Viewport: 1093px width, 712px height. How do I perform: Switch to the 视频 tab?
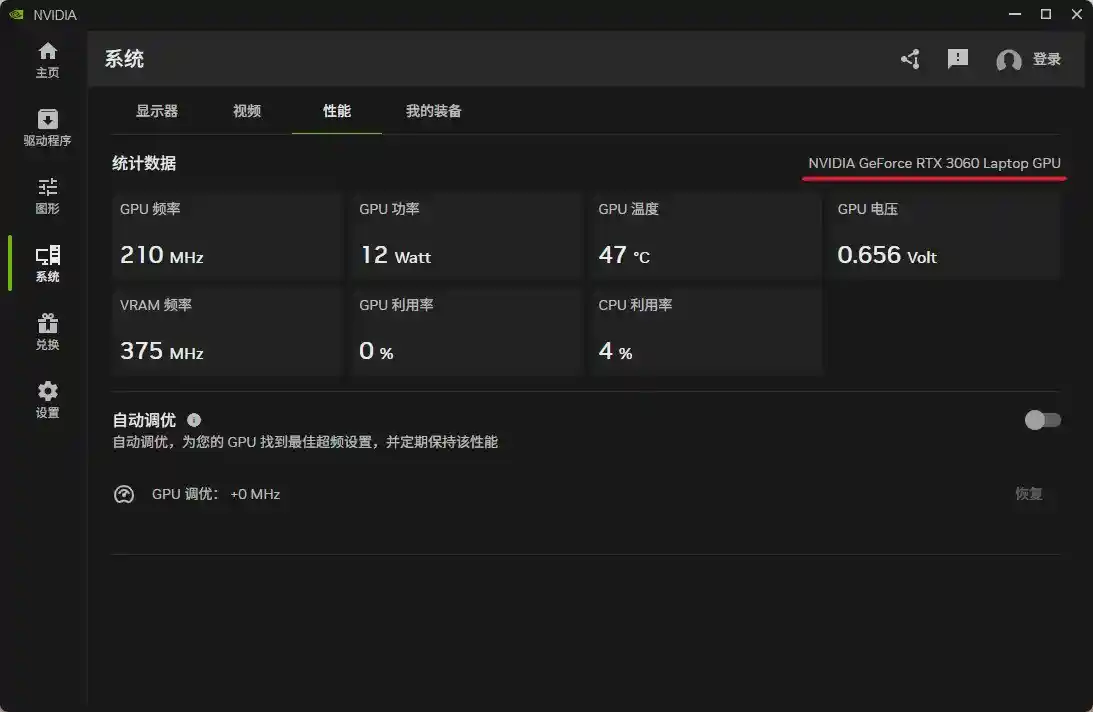246,111
